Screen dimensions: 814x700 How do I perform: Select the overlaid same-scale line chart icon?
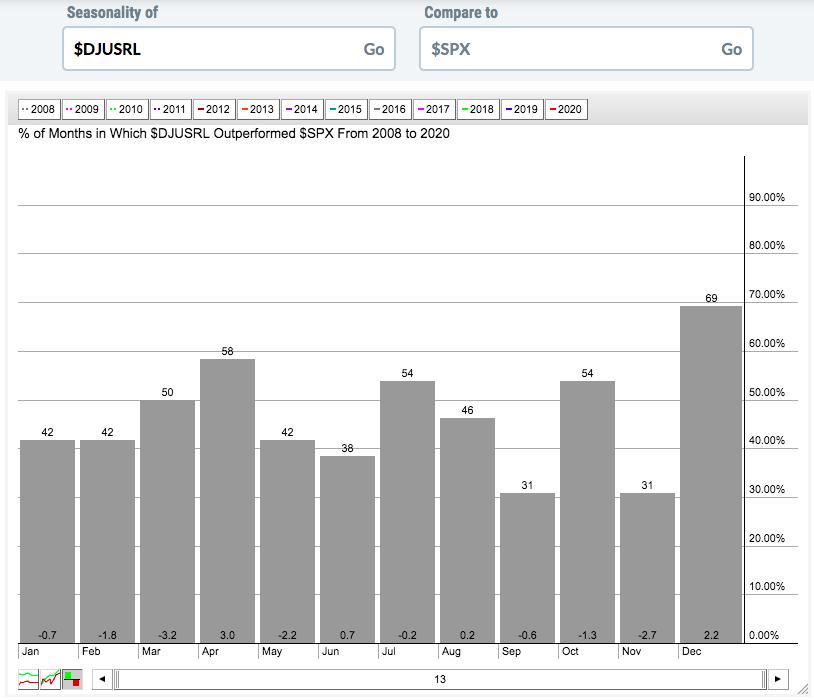coord(50,679)
